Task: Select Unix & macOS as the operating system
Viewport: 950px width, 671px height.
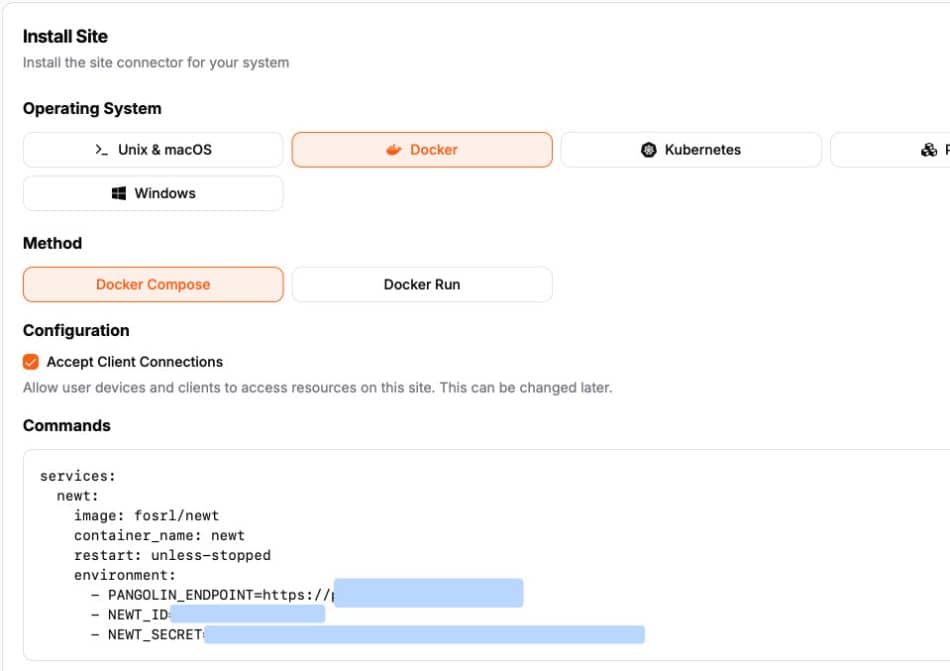Action: tap(152, 149)
